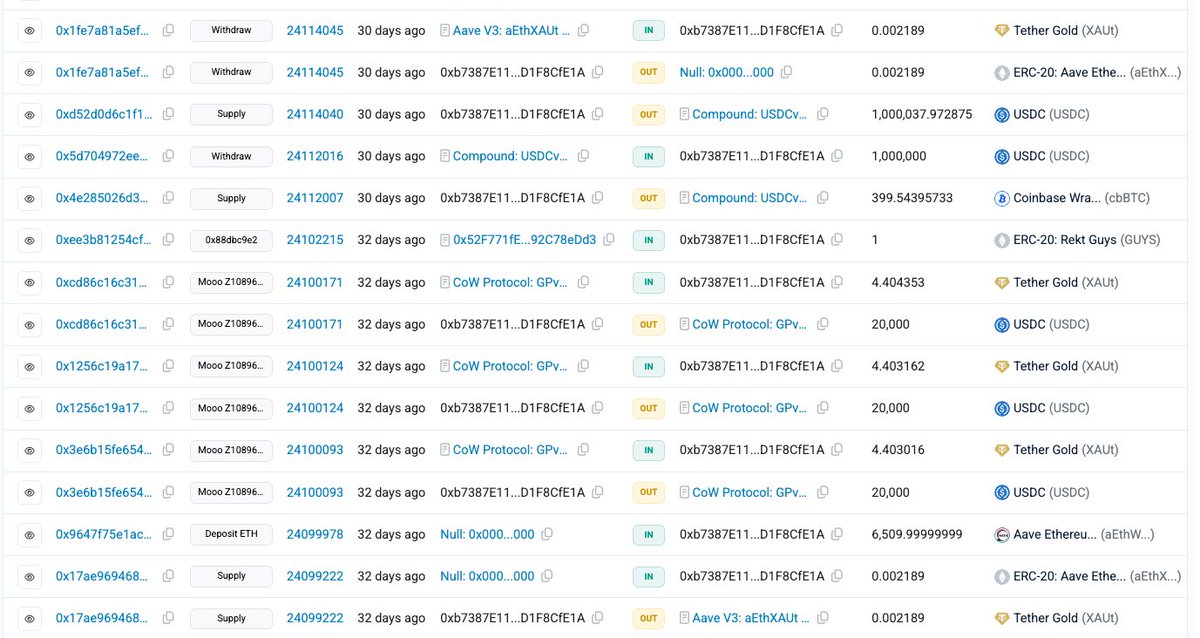Viewport: 1200px width, 638px height.
Task: Open transaction 0x4e285026d3 link
Action: [x=104, y=199]
